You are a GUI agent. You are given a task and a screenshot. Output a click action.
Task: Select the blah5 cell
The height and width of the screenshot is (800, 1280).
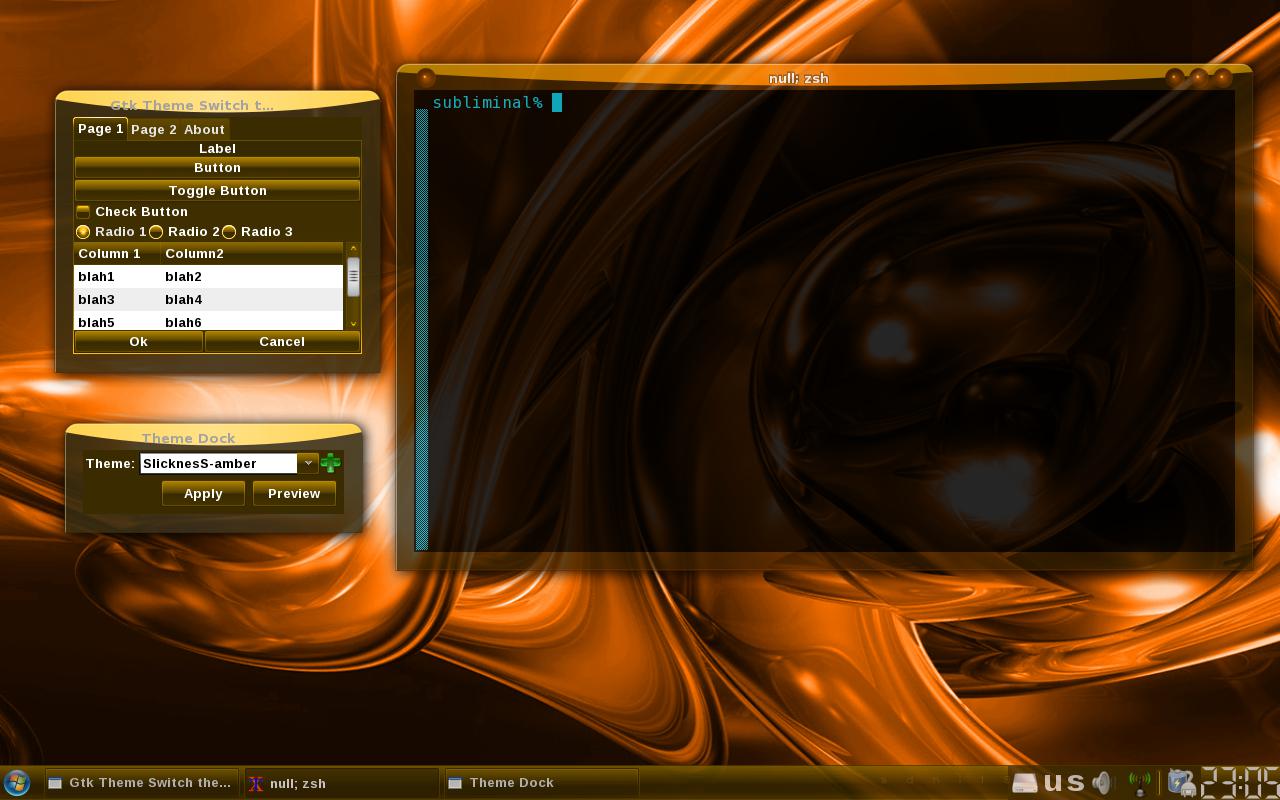(x=117, y=322)
